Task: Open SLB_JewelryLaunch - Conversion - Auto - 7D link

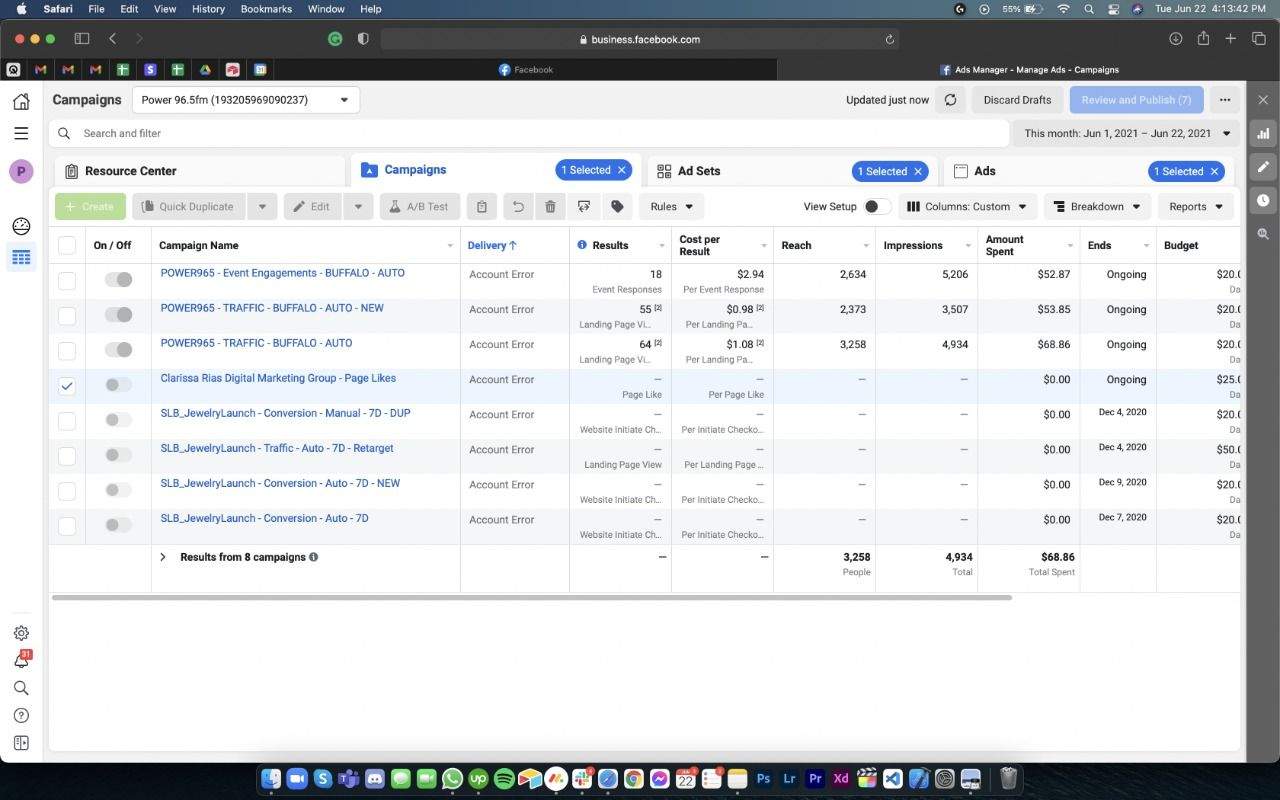Action: tap(264, 518)
